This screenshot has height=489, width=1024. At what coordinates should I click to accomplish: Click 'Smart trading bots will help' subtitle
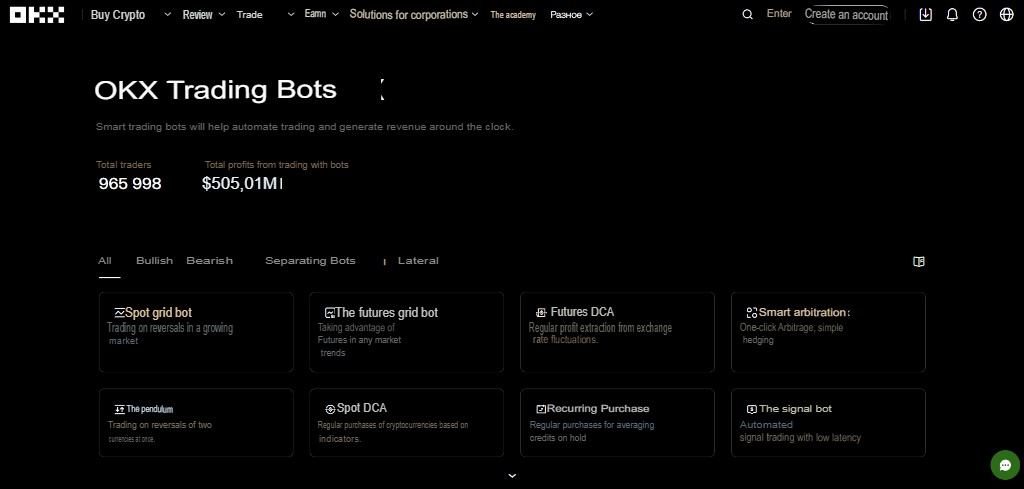(x=305, y=127)
